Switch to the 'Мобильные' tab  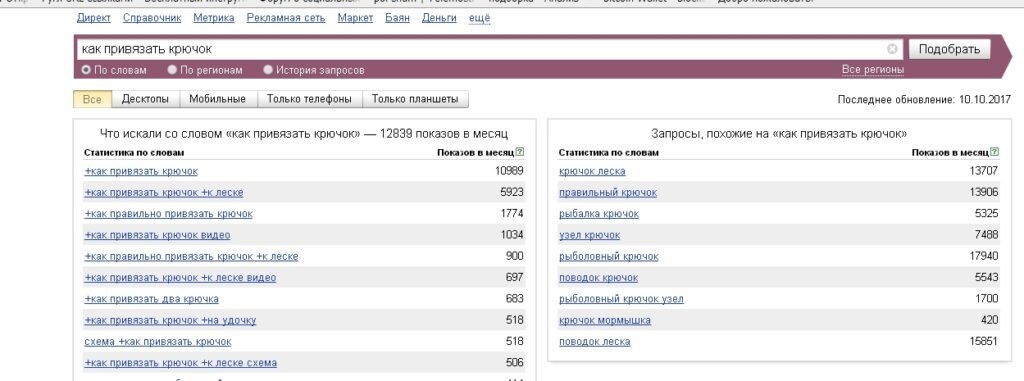click(217, 99)
